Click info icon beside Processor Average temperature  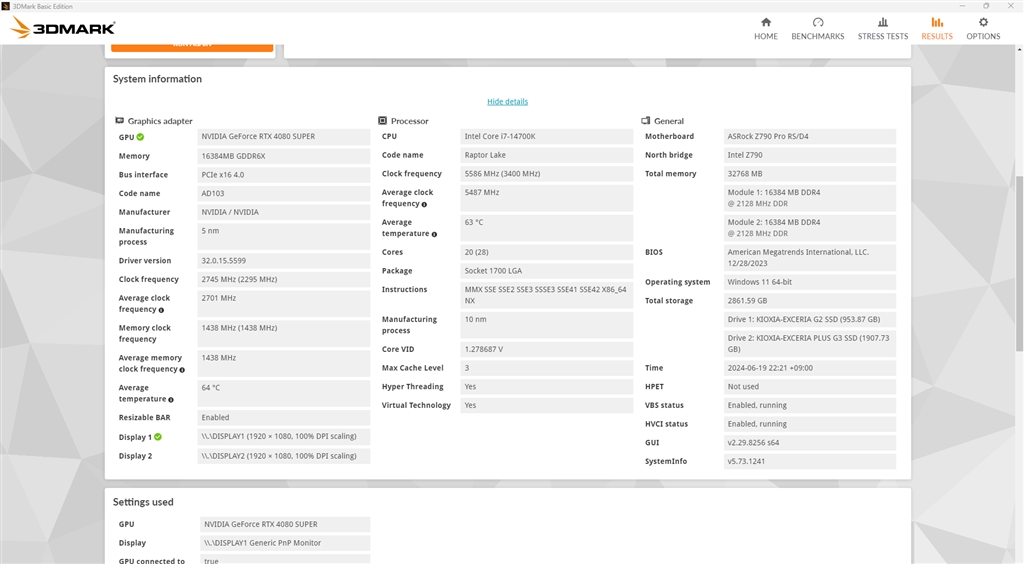(x=434, y=234)
